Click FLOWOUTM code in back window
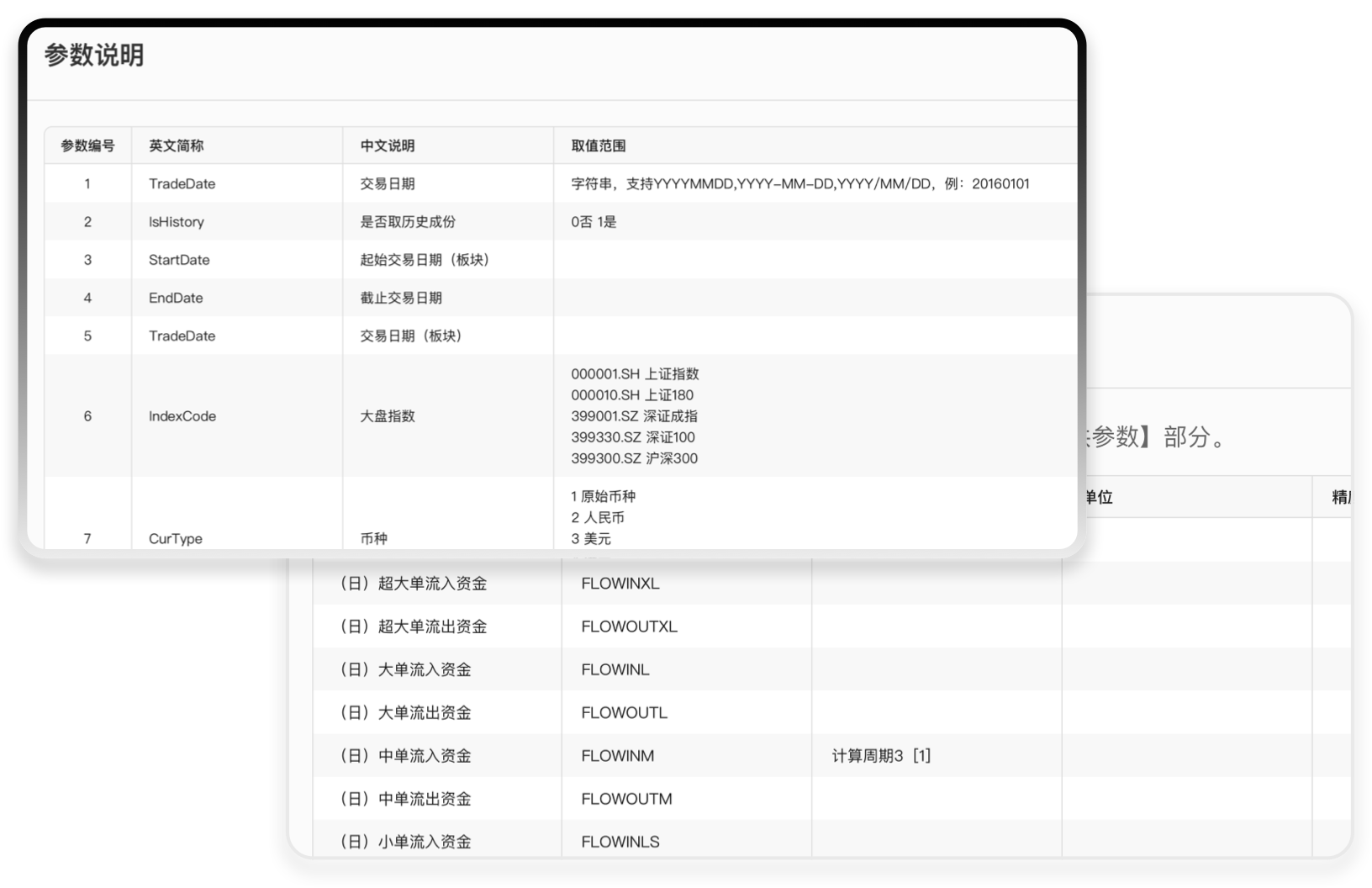Image resolution: width=1372 pixels, height=888 pixels. pyautogui.click(x=626, y=799)
